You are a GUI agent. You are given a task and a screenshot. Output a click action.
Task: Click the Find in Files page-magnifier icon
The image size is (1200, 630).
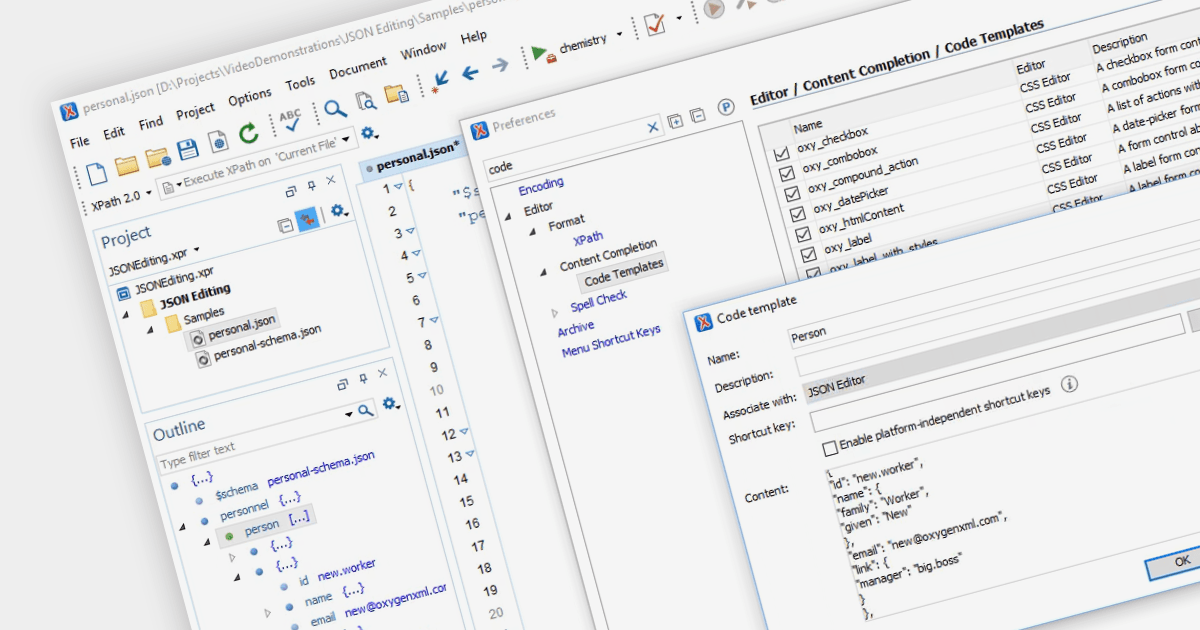pos(366,101)
